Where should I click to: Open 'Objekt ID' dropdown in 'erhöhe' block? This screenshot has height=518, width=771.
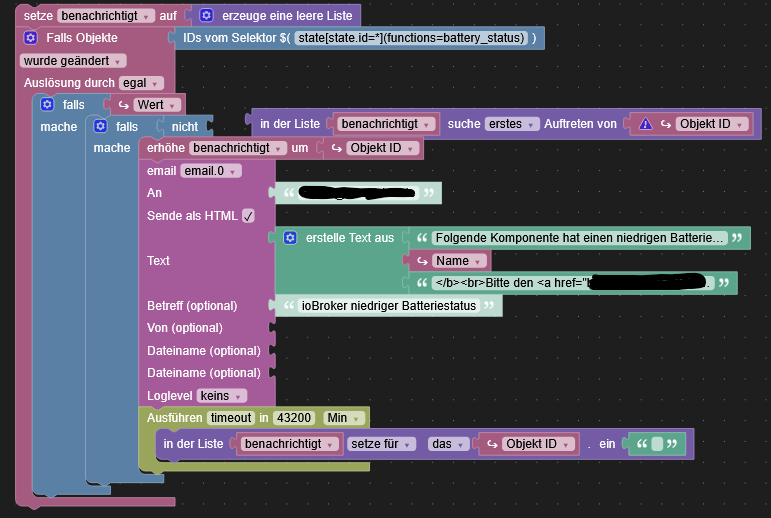[382, 148]
